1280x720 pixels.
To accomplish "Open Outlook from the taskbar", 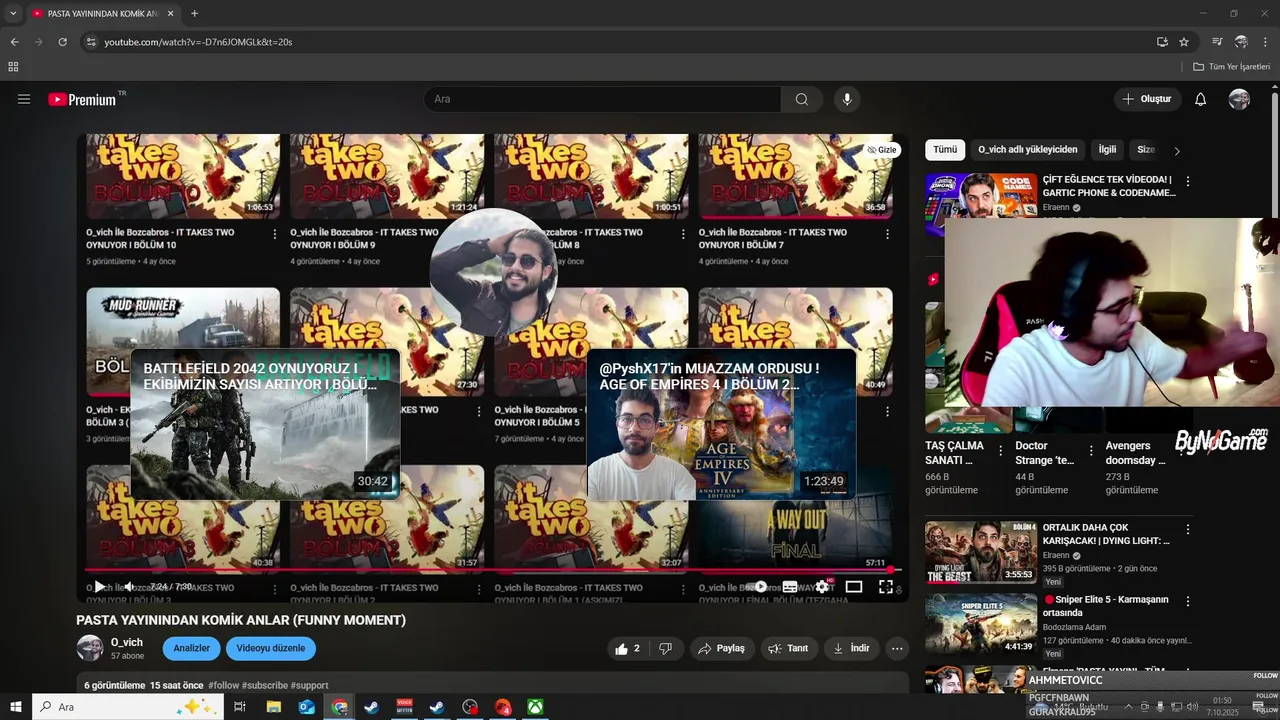I will click(x=306, y=707).
